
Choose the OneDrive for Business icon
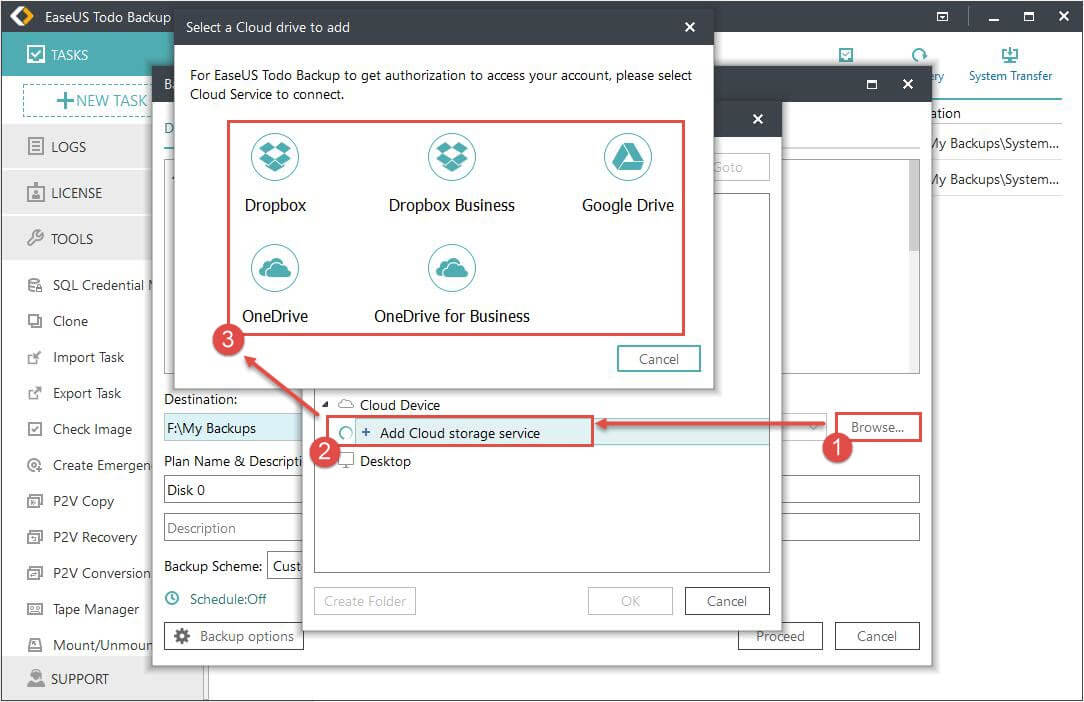tap(451, 268)
